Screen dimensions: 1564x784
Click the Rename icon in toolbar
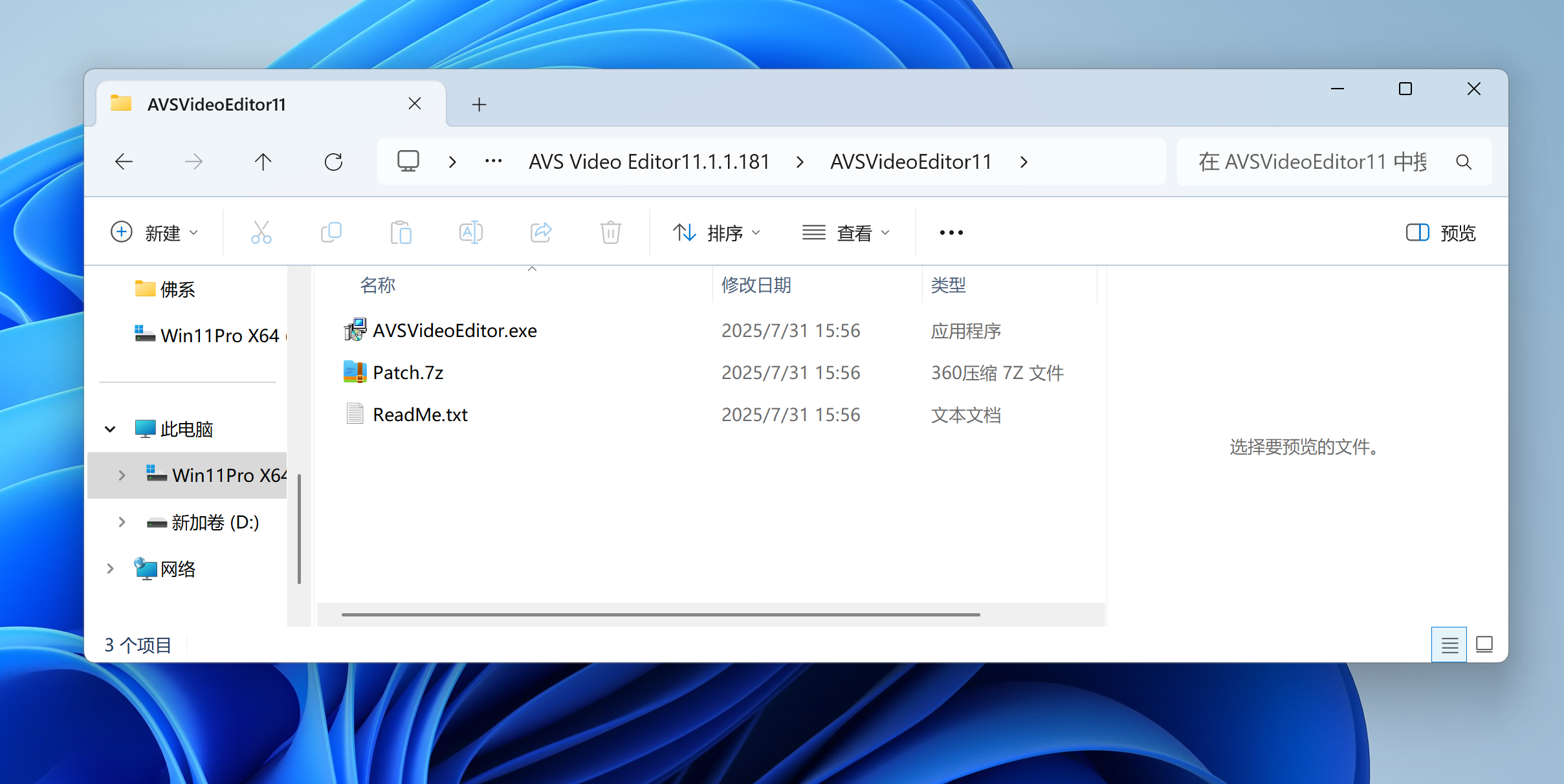[x=470, y=232]
